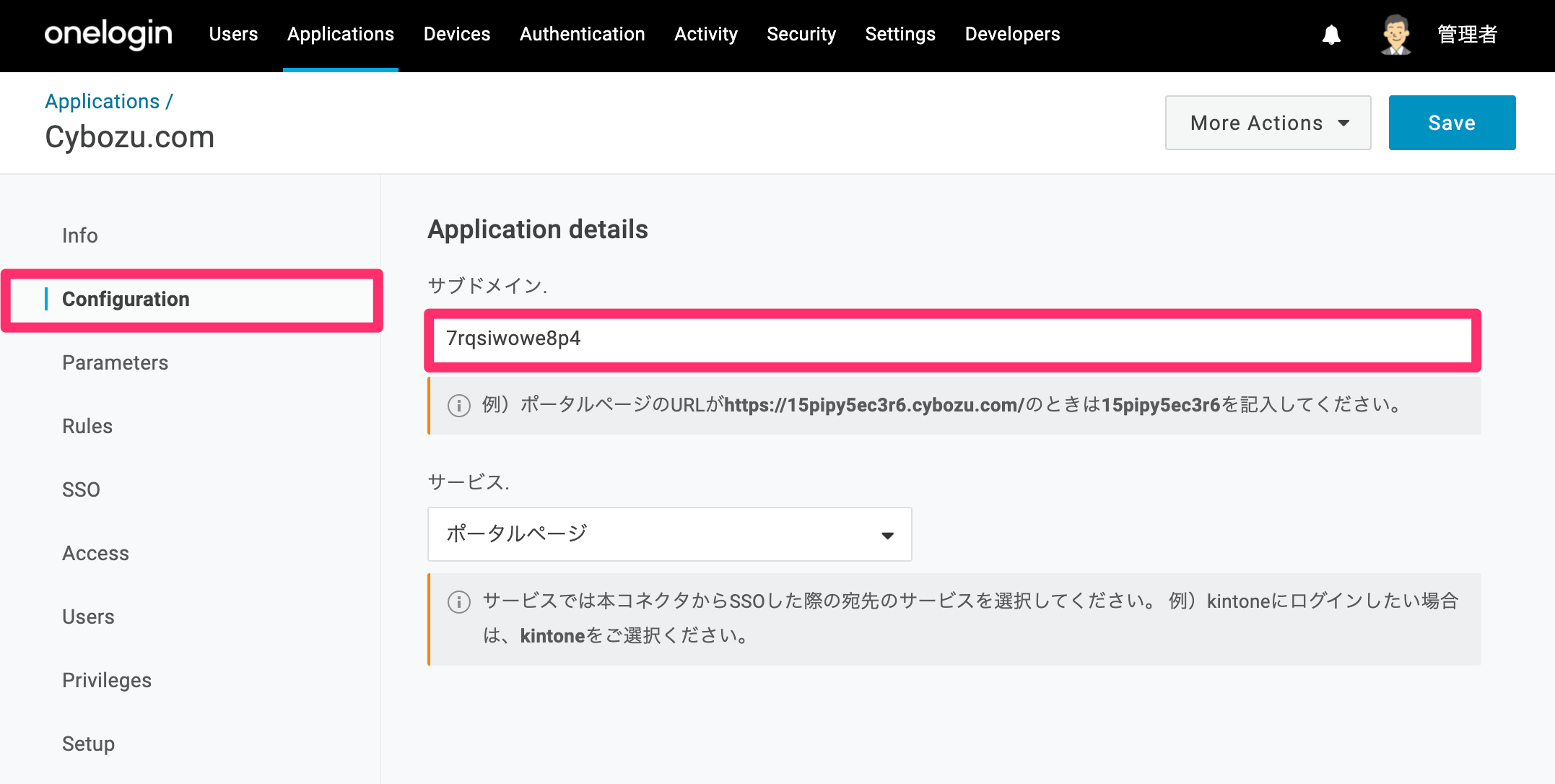Click the Cybozu.com page title
The width and height of the screenshot is (1555, 784).
[x=130, y=137]
